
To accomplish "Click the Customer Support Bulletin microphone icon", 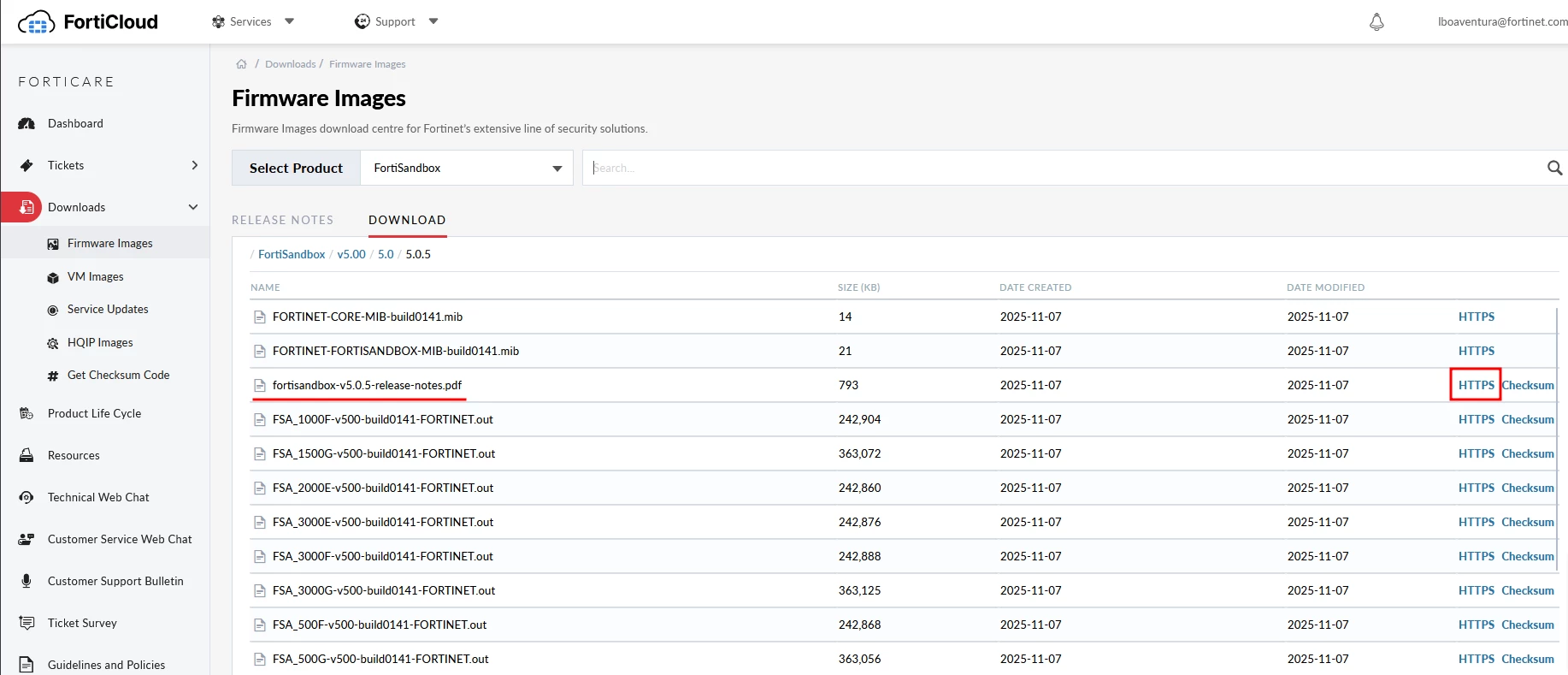I will click(x=27, y=581).
